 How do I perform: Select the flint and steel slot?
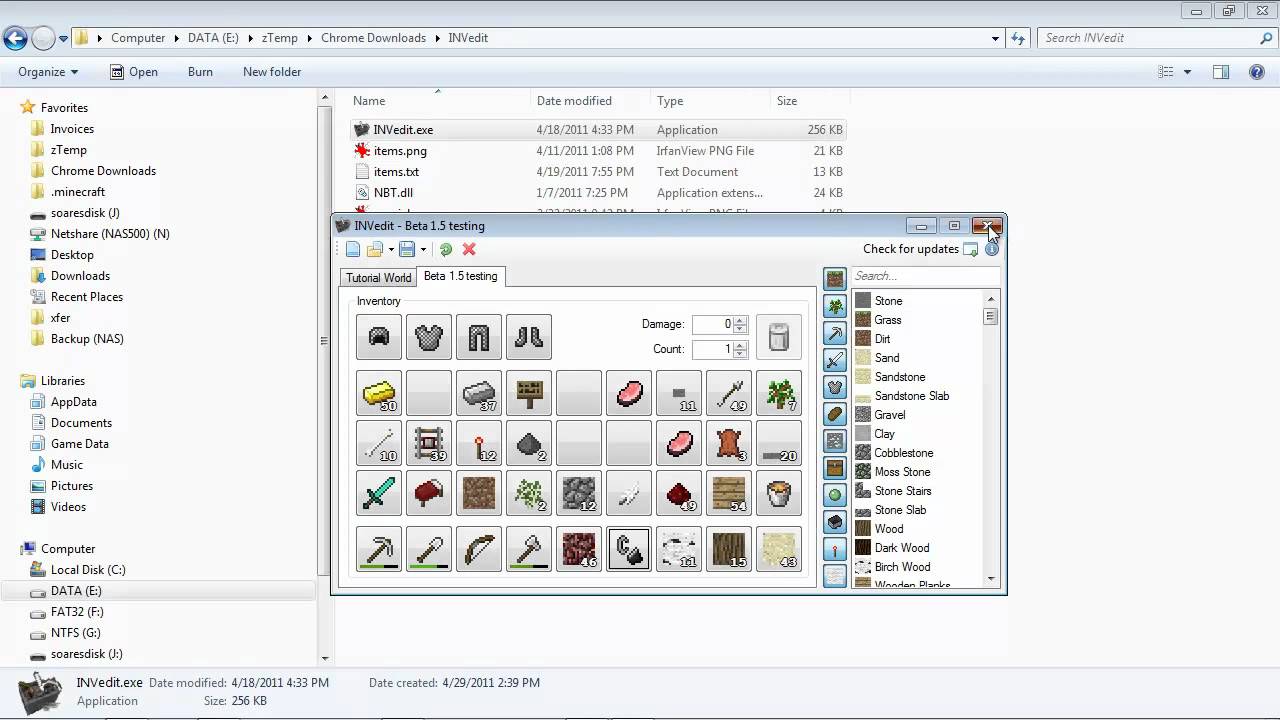click(x=629, y=549)
